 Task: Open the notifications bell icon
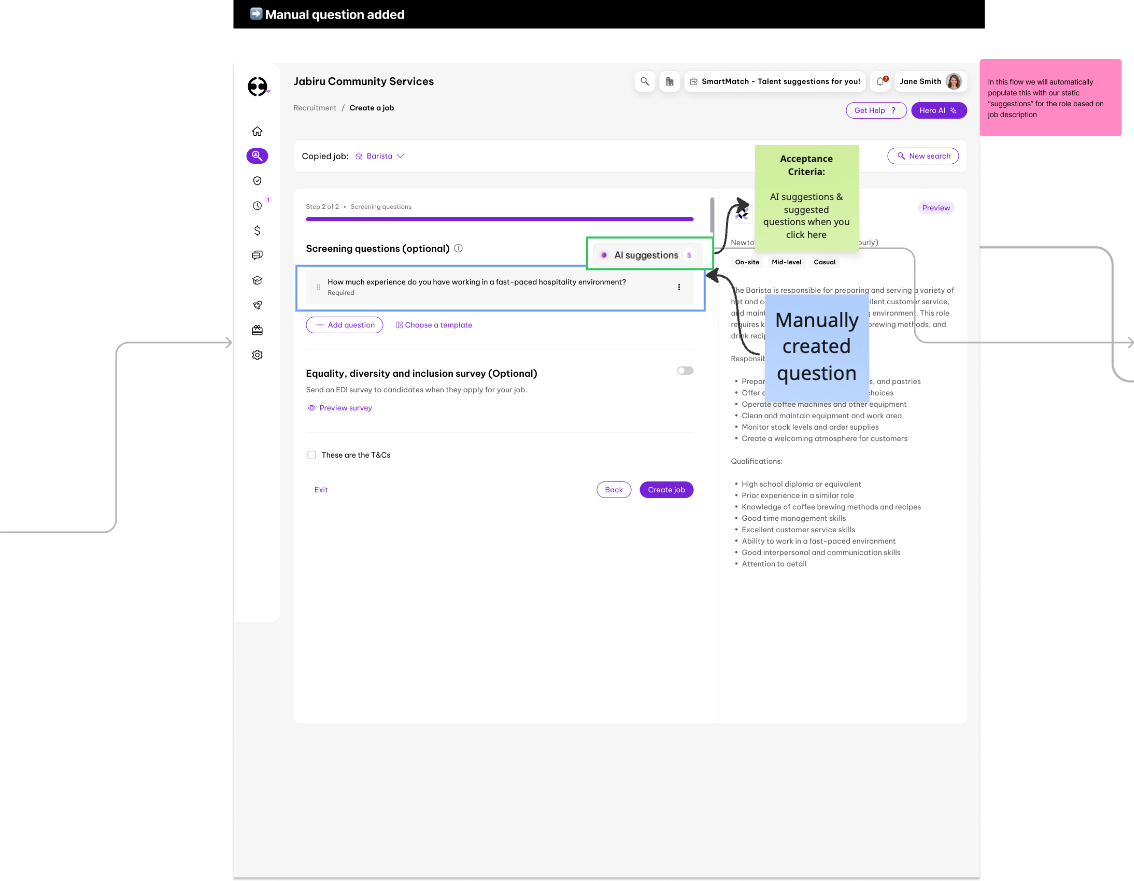[x=880, y=82]
